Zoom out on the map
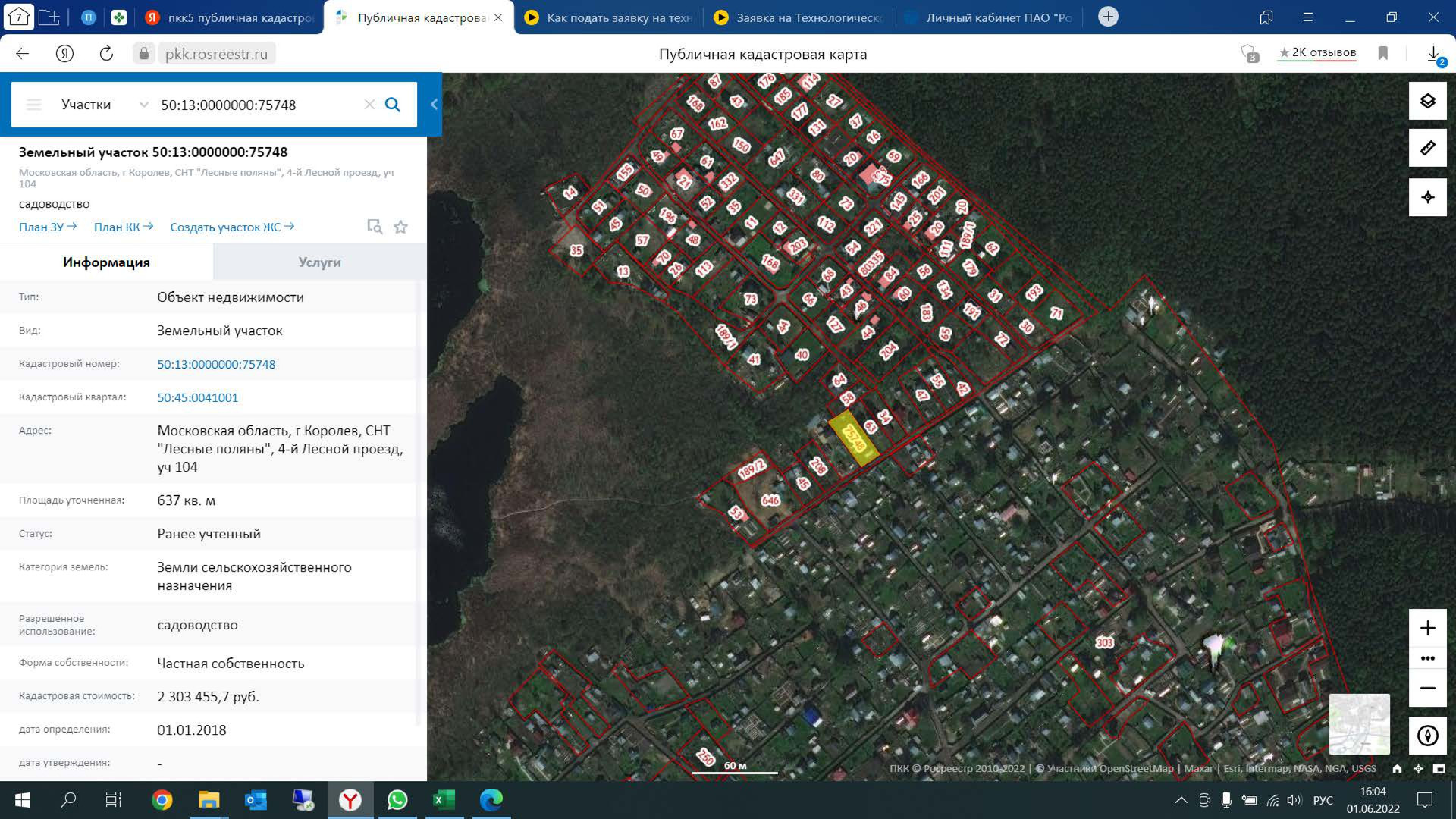This screenshot has height=819, width=1456. click(1427, 688)
